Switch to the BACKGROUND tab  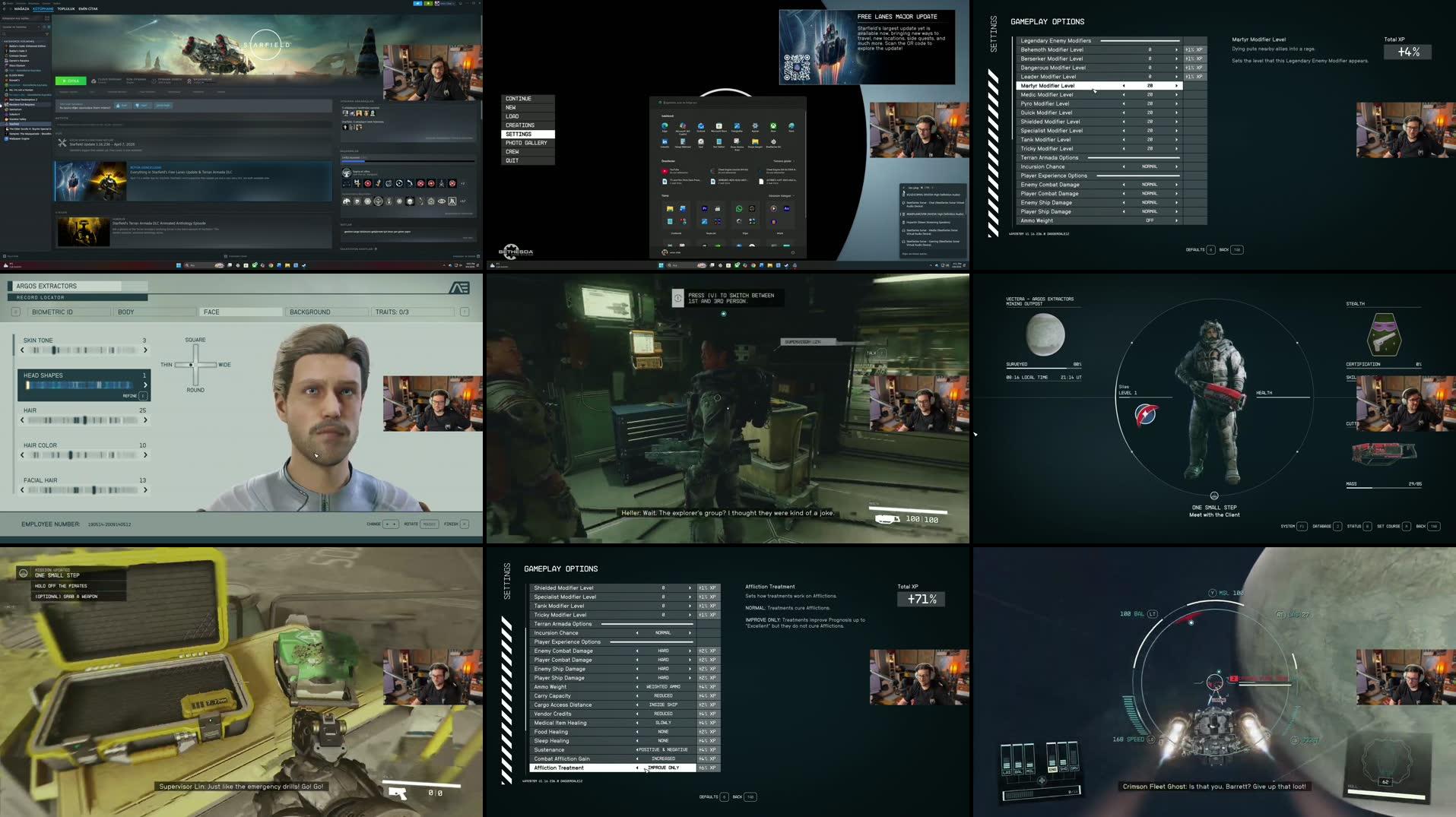click(327, 312)
